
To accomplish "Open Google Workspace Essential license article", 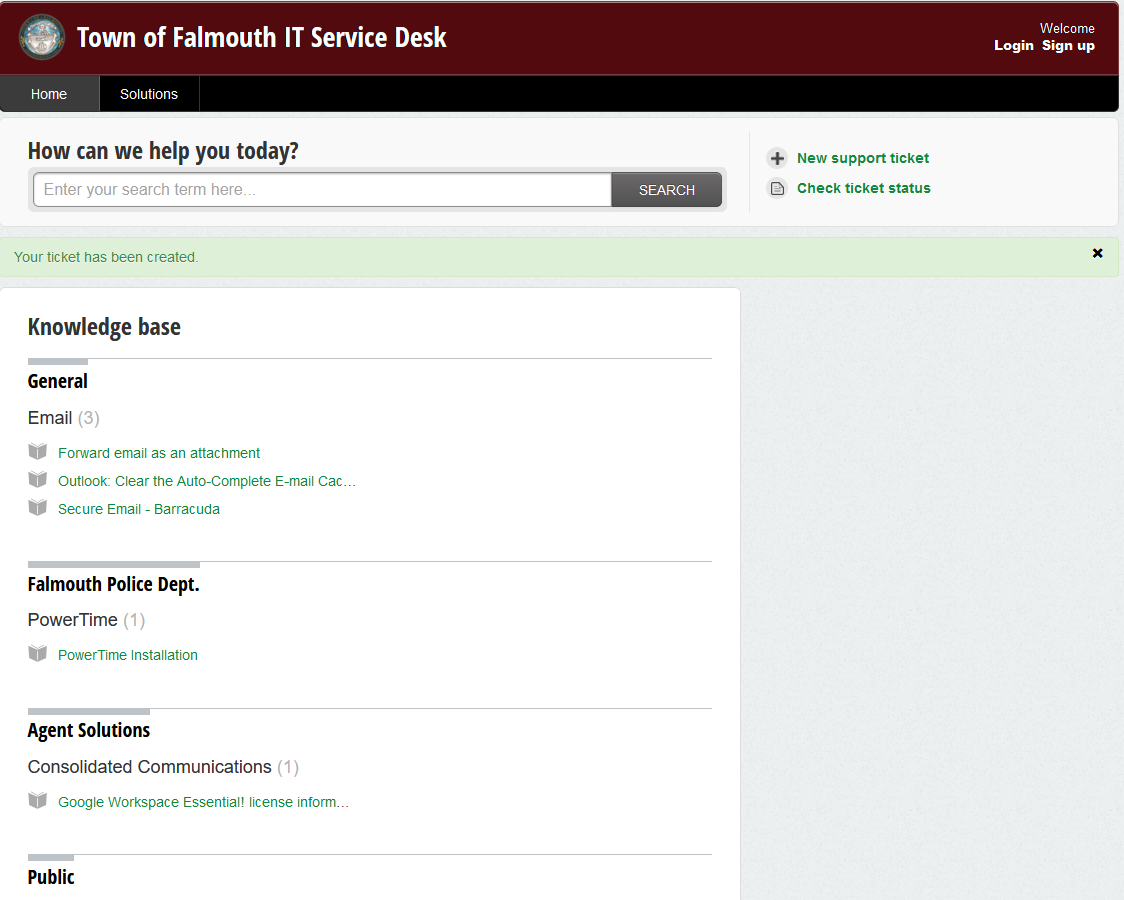I will (x=204, y=802).
